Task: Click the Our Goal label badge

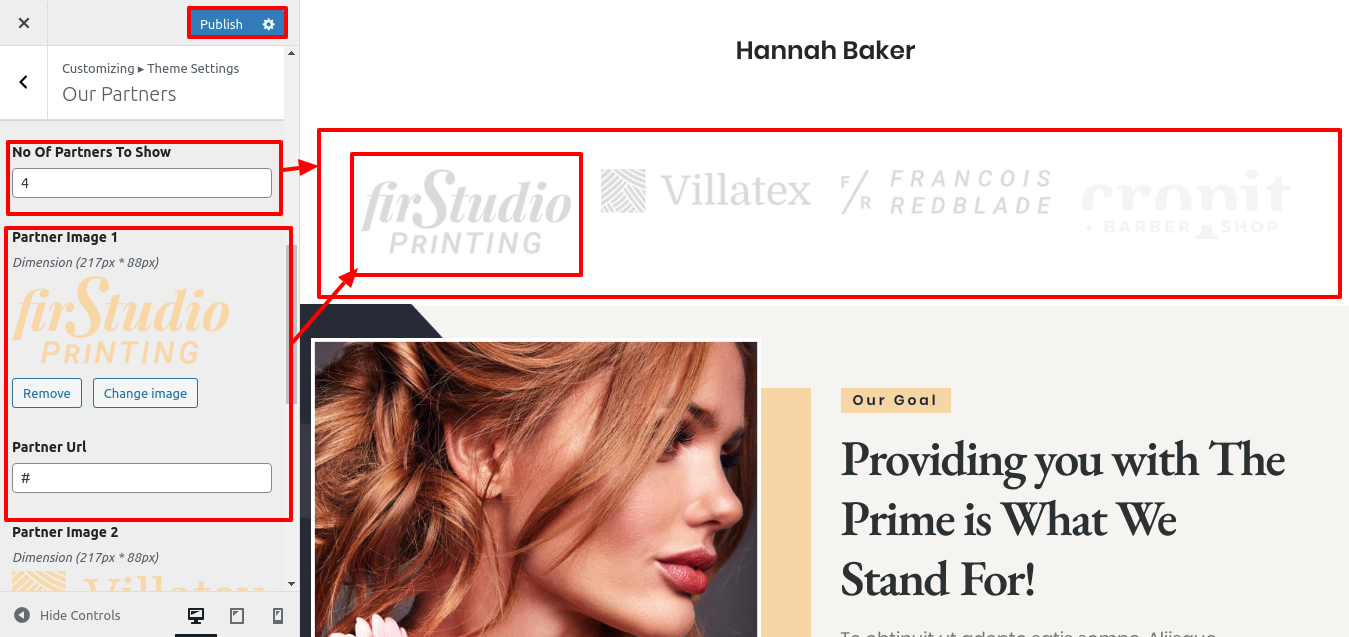Action: coord(895,400)
